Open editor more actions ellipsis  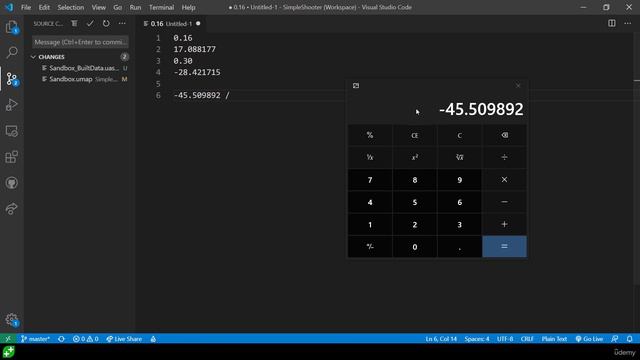[628, 23]
